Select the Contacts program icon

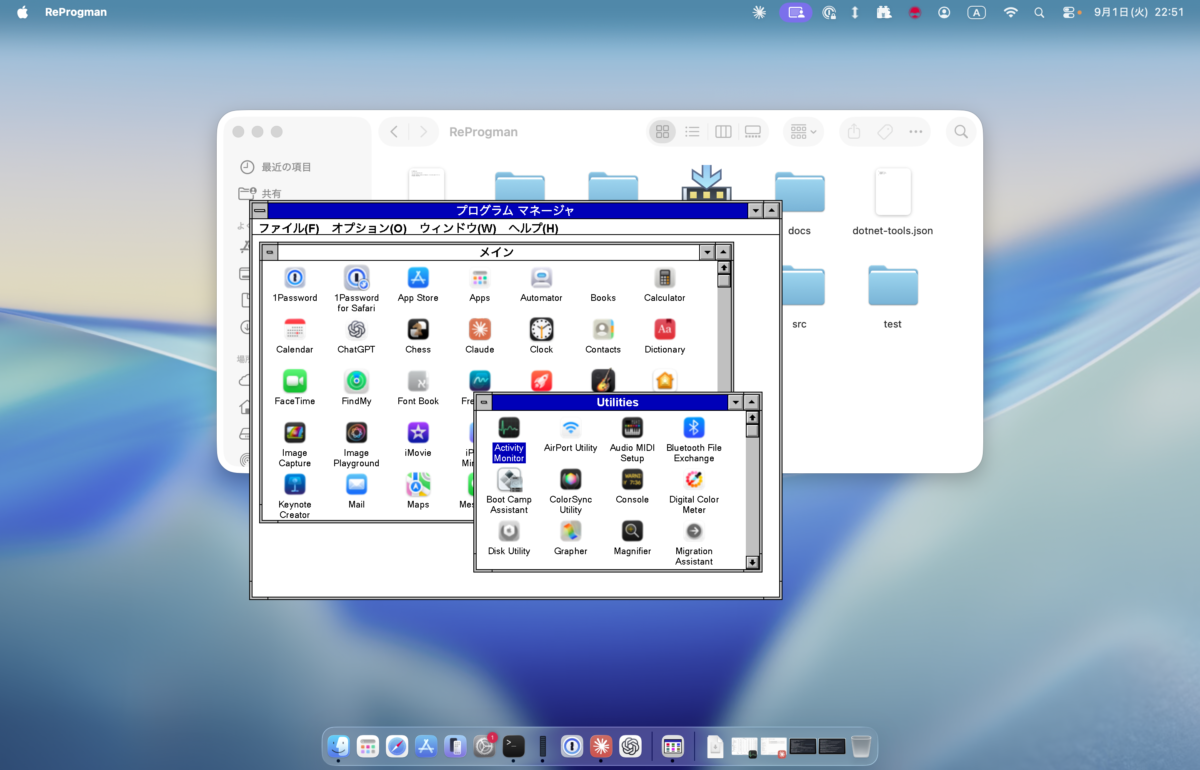603,330
